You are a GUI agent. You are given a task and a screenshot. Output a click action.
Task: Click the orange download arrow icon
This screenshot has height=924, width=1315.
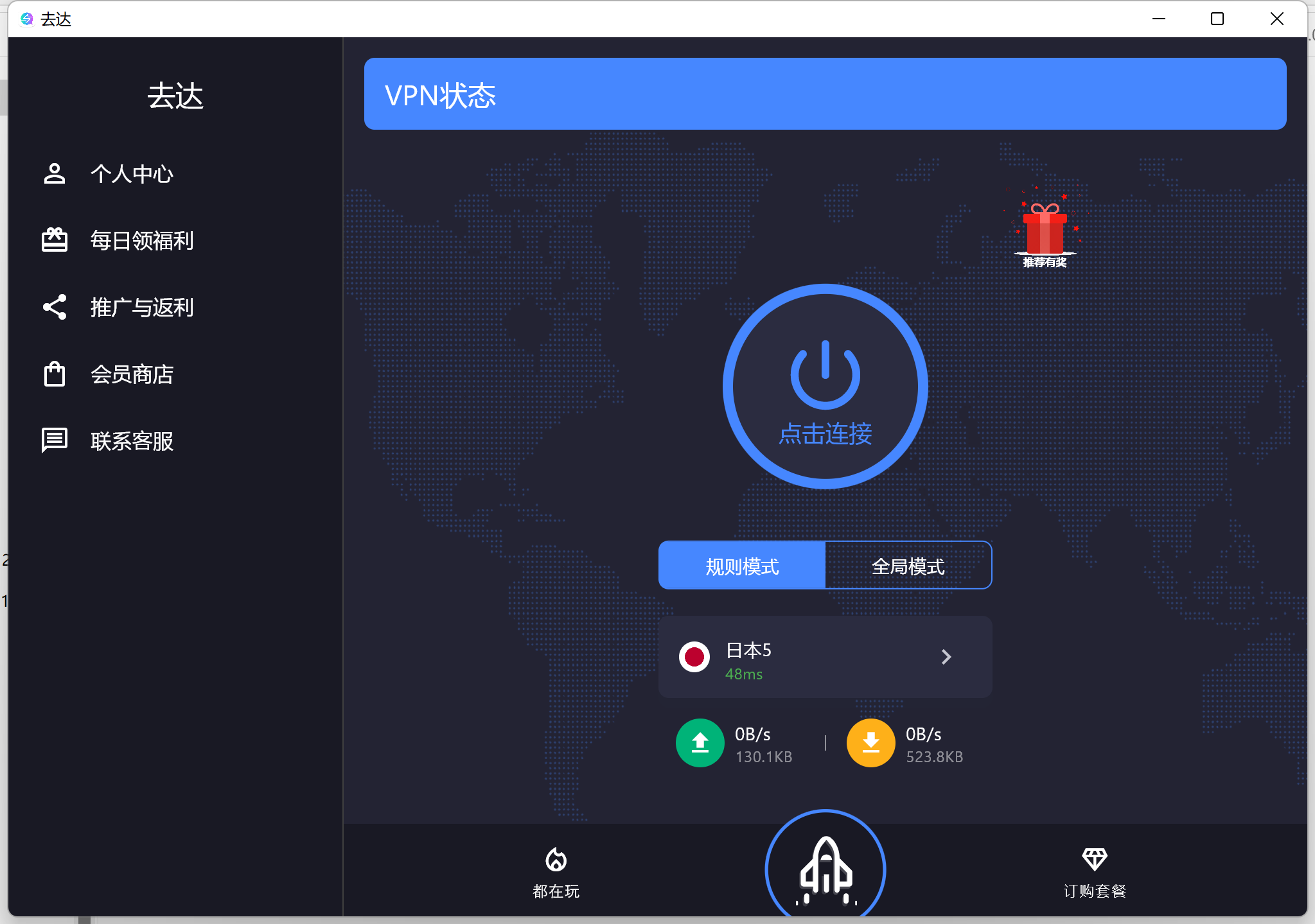click(871, 743)
